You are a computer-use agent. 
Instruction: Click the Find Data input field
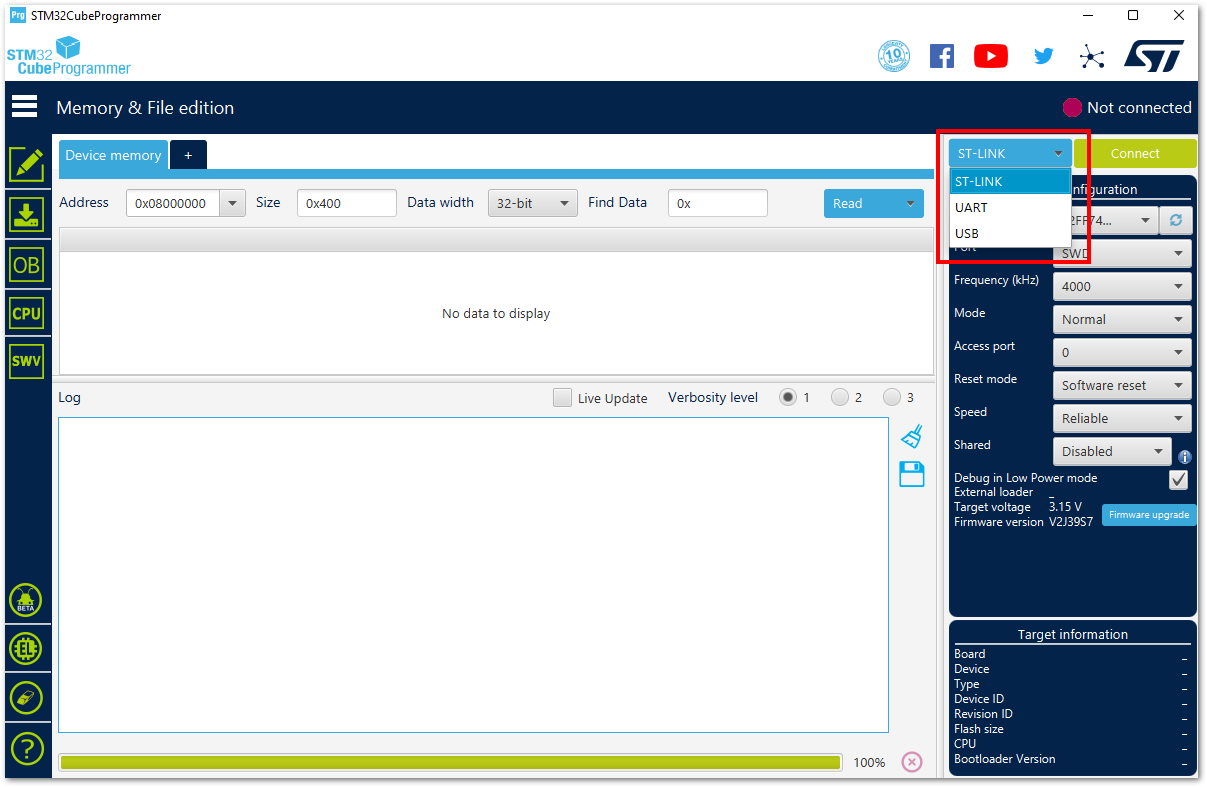(718, 203)
